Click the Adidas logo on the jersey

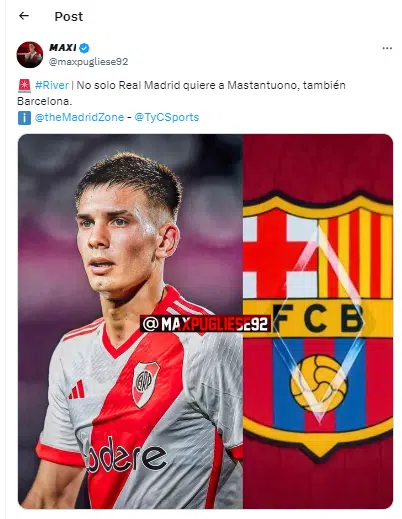[77, 389]
